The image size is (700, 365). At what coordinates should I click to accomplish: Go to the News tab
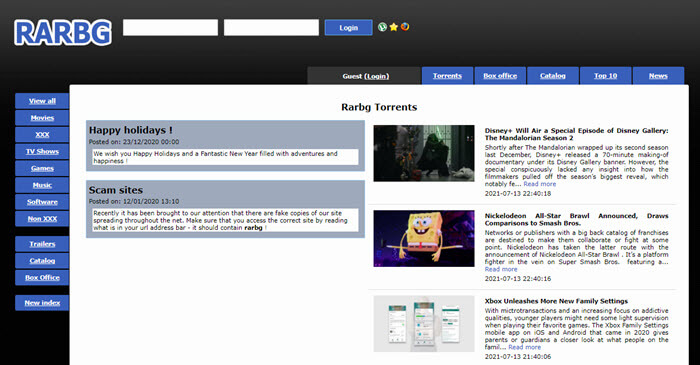(658, 76)
